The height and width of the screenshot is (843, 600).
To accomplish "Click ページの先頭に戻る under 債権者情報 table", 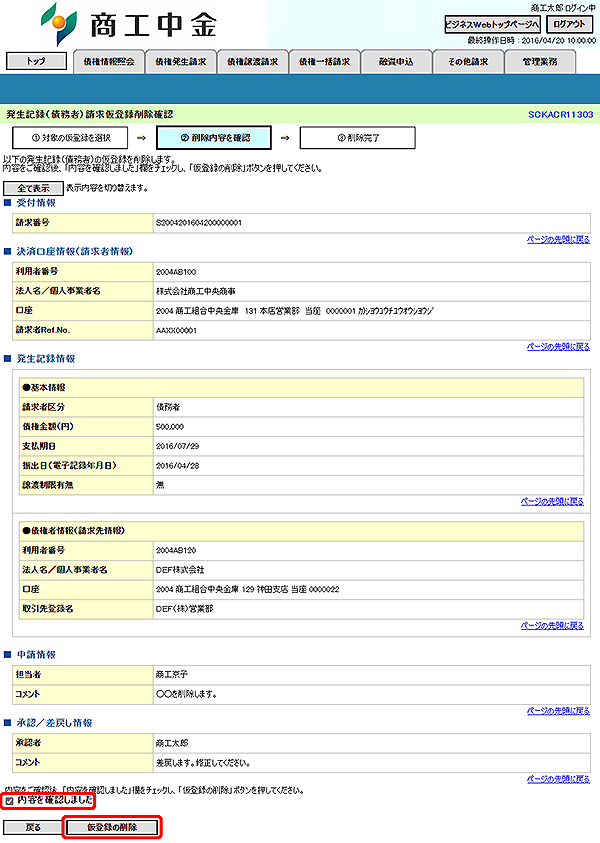I will pos(552,626).
